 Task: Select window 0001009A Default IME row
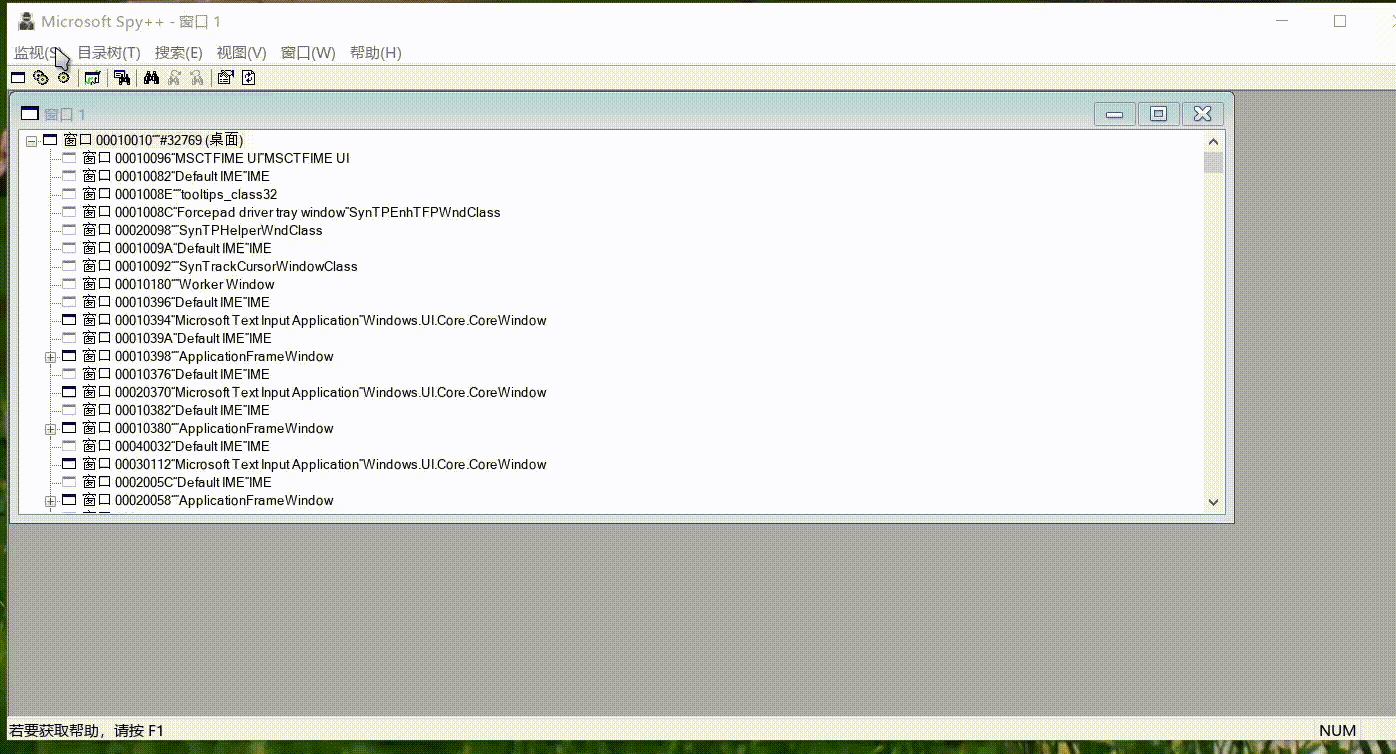click(177, 248)
